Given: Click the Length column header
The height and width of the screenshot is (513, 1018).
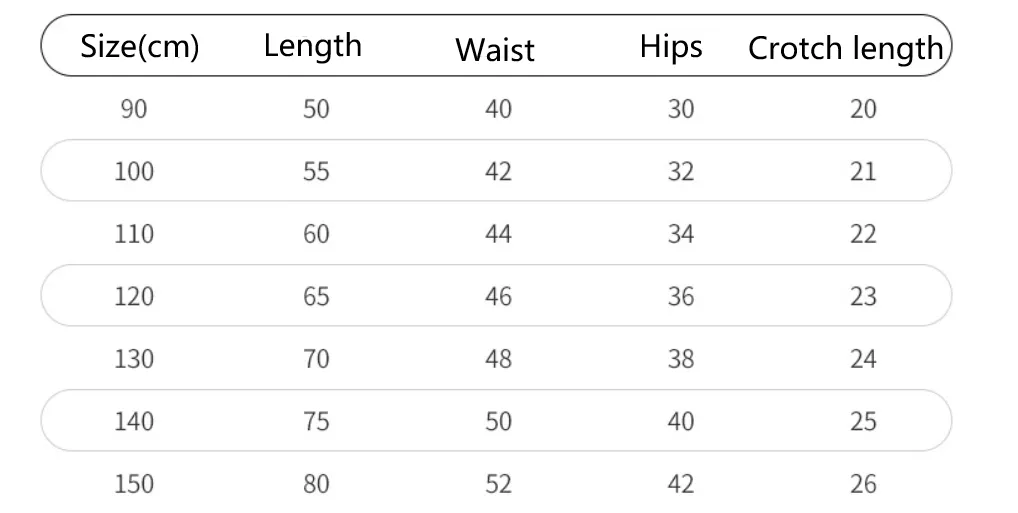Looking at the screenshot, I should (x=312, y=46).
